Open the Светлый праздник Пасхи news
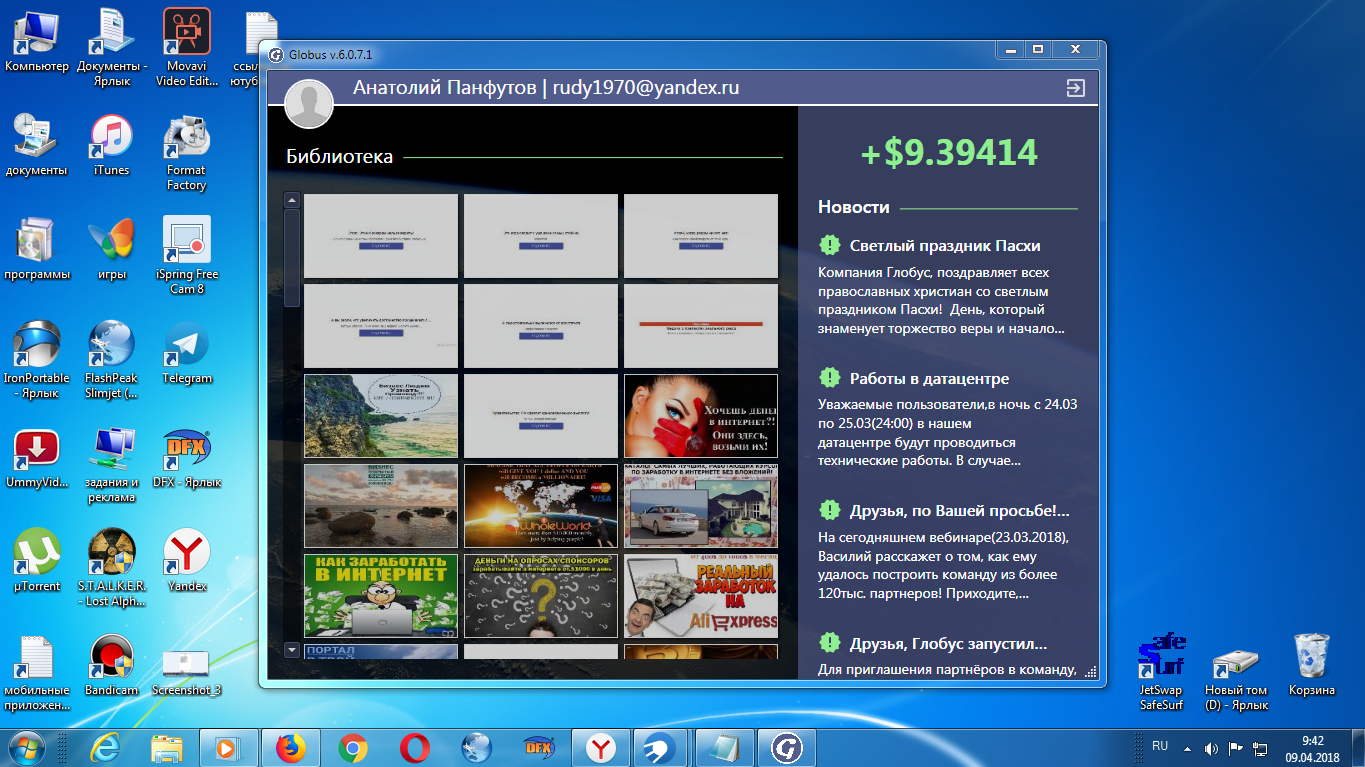Screen dimensions: 1365x767 pyautogui.click(x=945, y=245)
